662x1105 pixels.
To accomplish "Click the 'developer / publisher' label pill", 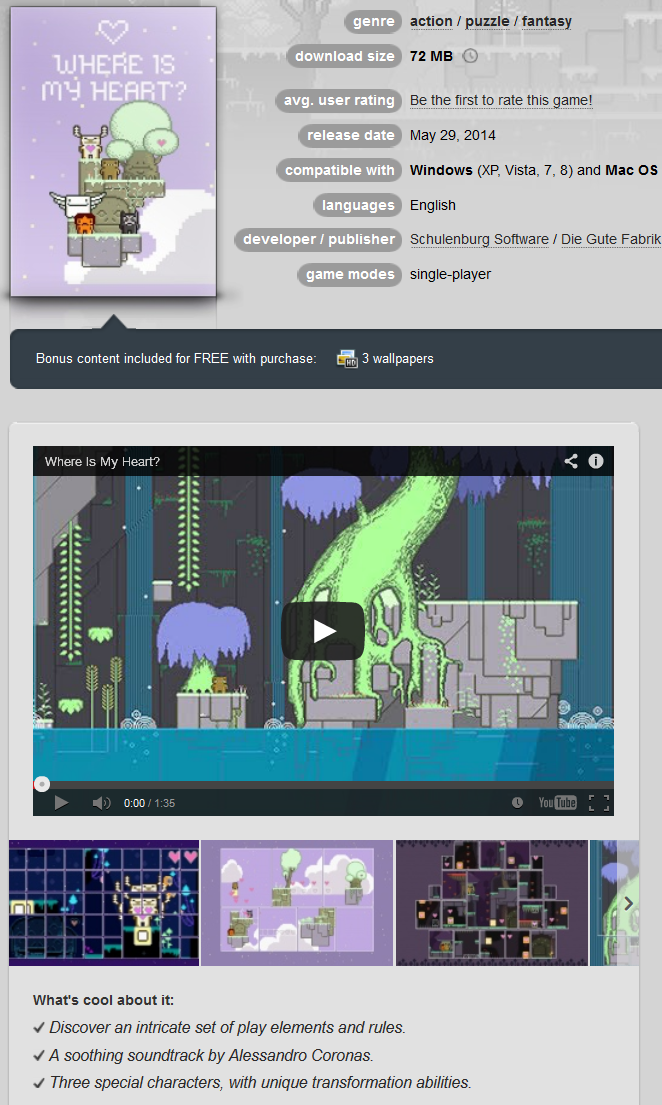I will (319, 239).
